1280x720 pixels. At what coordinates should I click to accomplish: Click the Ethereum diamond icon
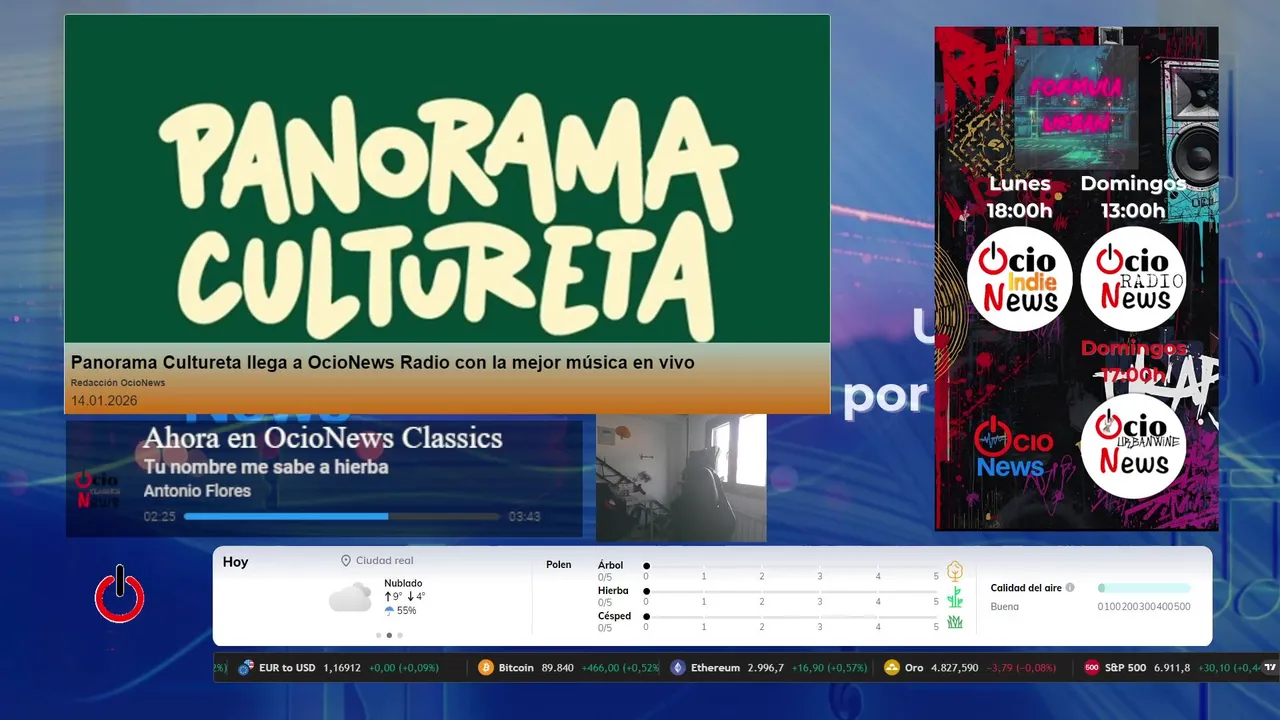(x=678, y=668)
